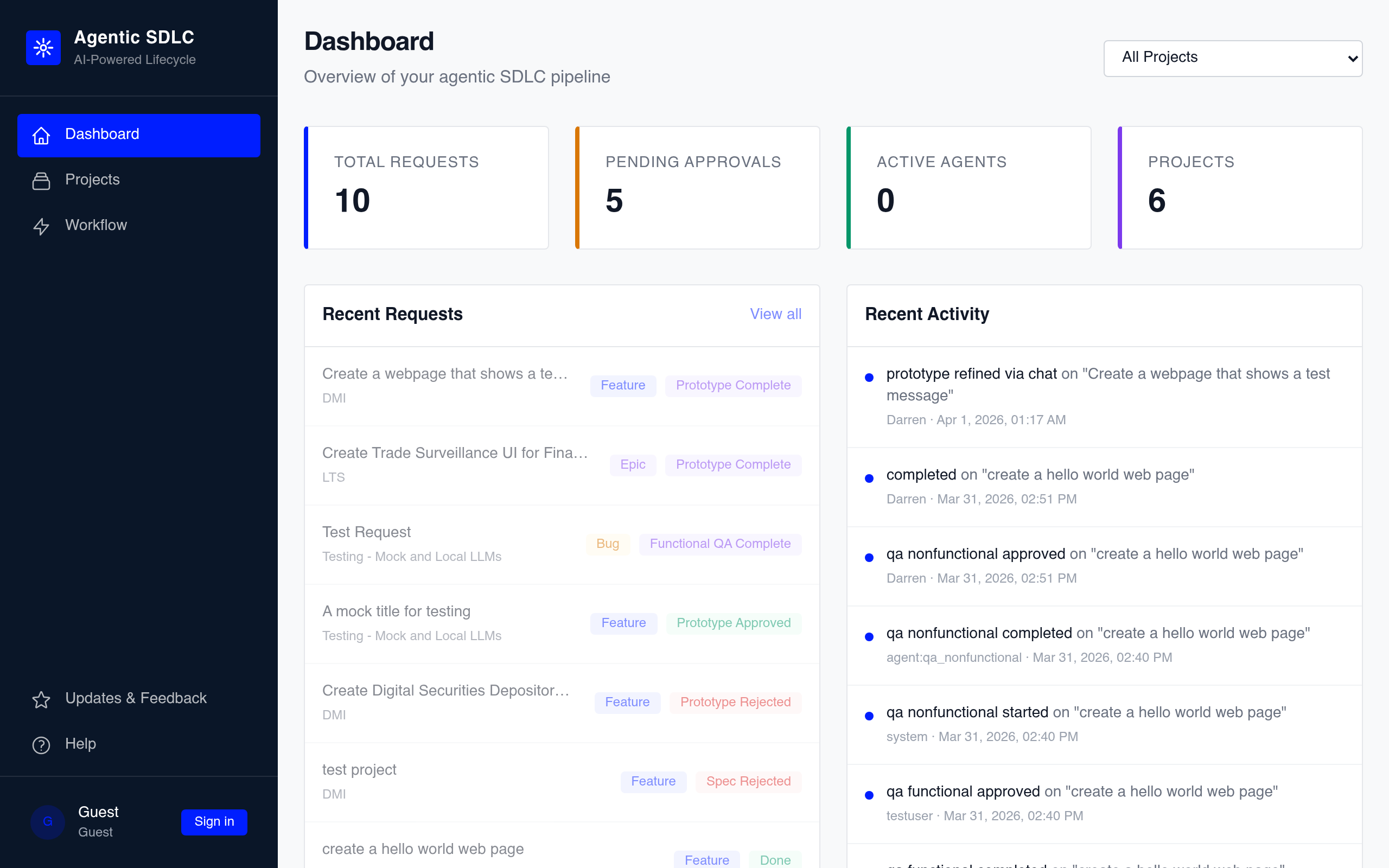Click the Guest avatar circle
Screen dimensions: 1389x868
48,821
